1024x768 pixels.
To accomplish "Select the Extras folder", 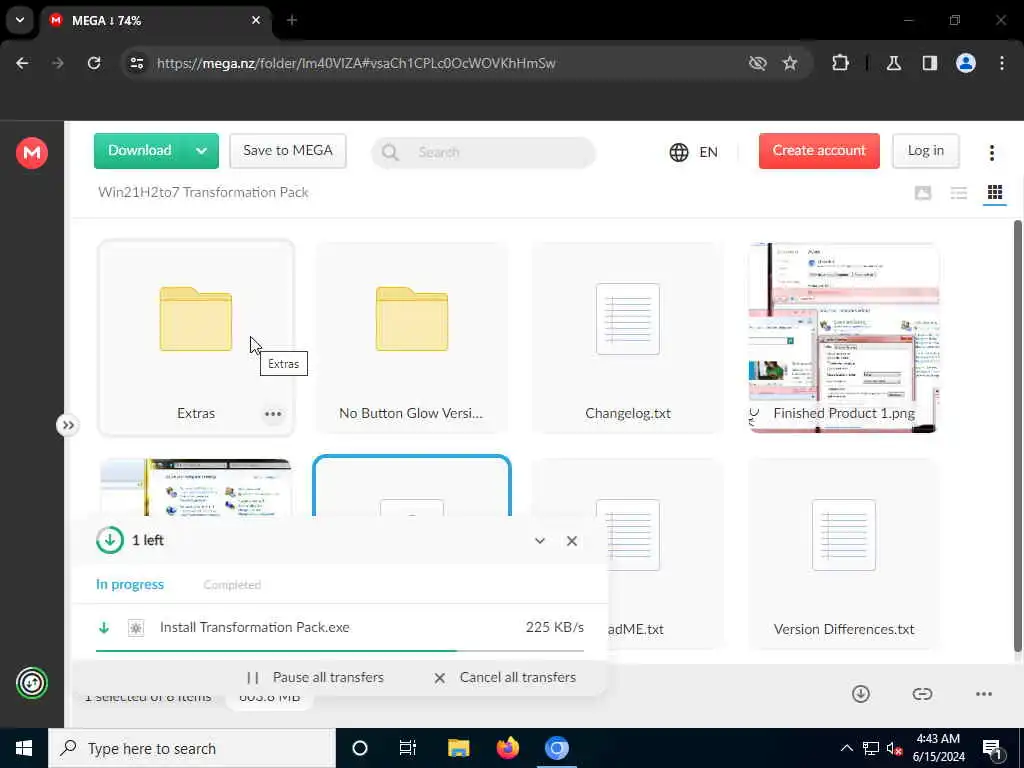I will pos(196,338).
